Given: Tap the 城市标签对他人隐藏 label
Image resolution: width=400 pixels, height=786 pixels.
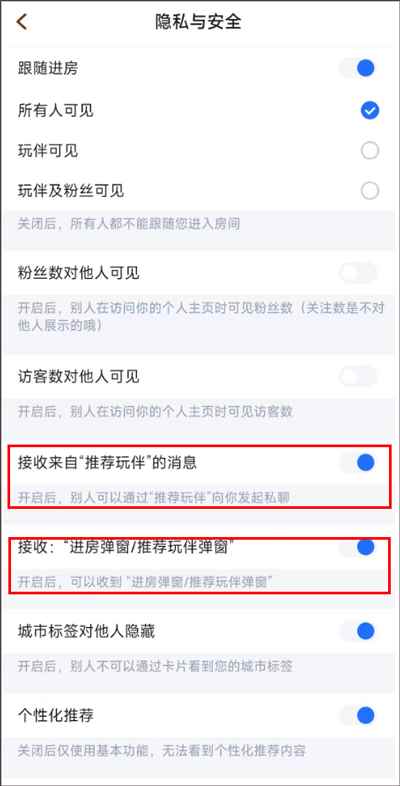Looking at the screenshot, I should pos(86,631).
